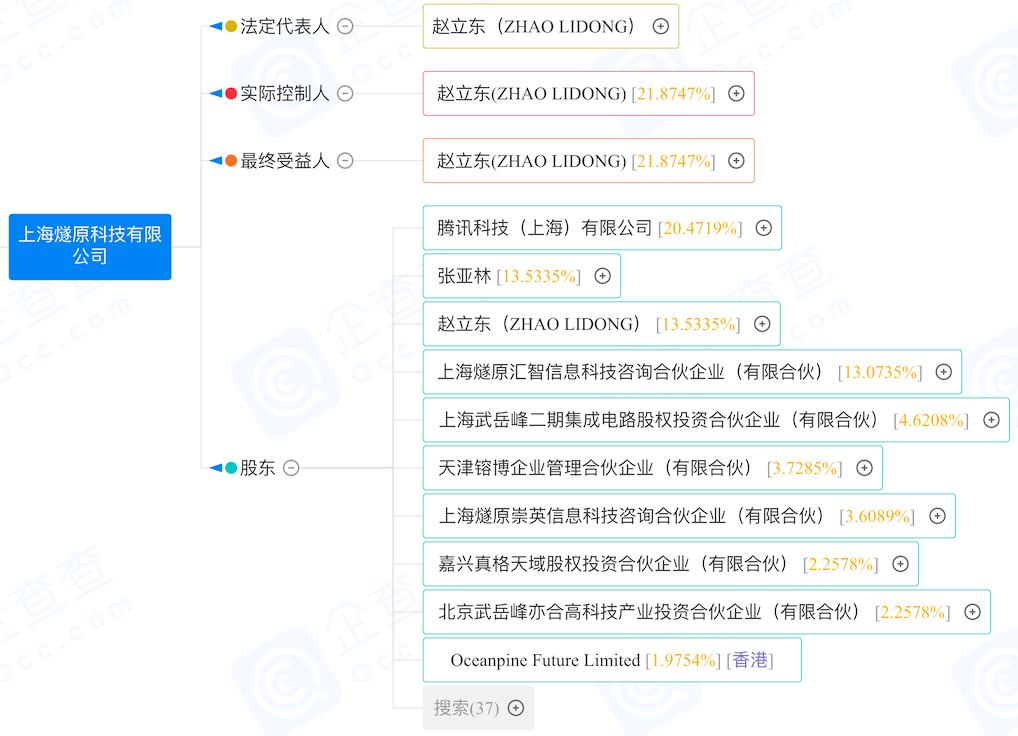Click 20.4719% percentage of 腾讯科技

coord(700,228)
